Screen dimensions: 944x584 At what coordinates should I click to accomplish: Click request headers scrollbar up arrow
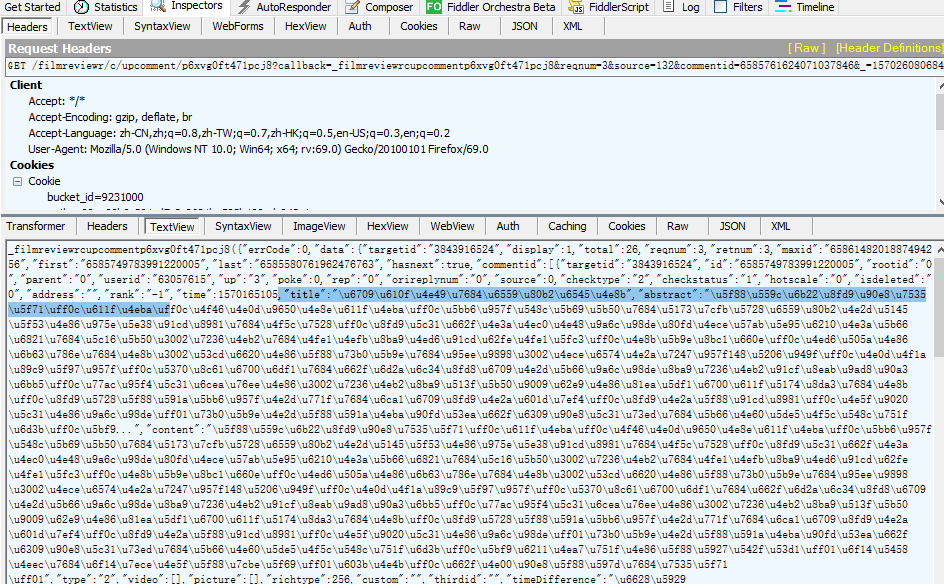click(940, 86)
